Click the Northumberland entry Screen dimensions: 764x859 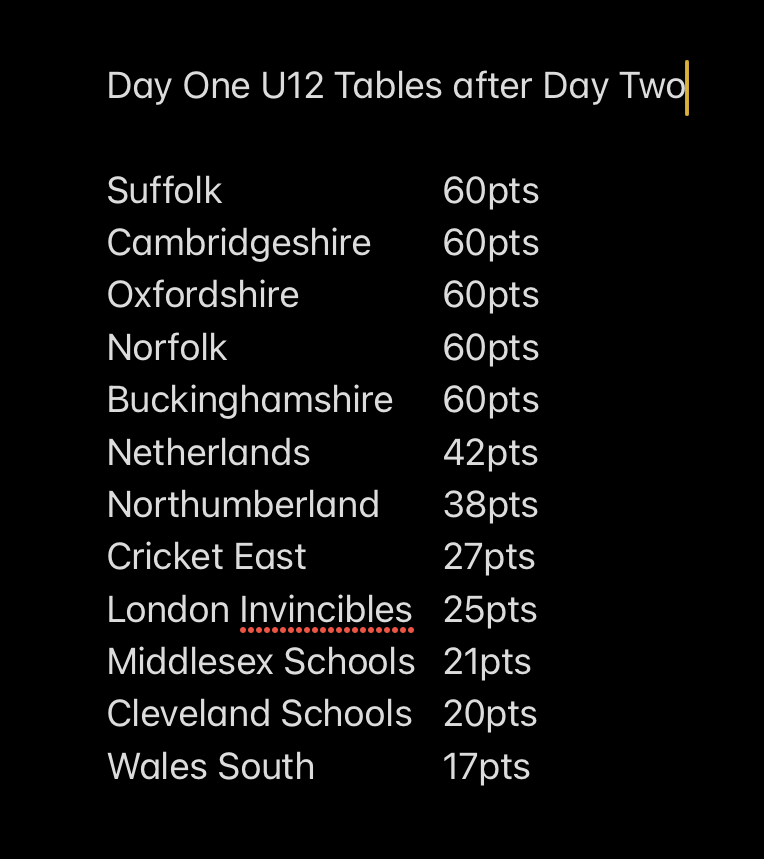coord(243,505)
